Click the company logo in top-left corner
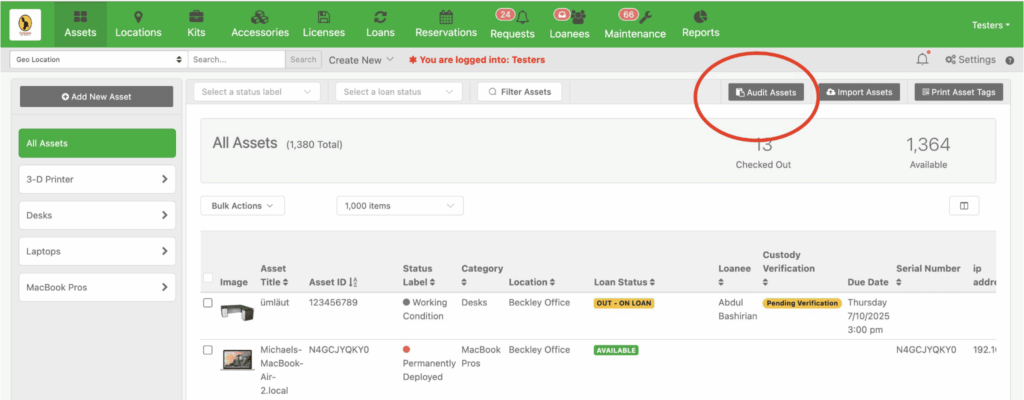The height and width of the screenshot is (400, 1024). (x=25, y=25)
